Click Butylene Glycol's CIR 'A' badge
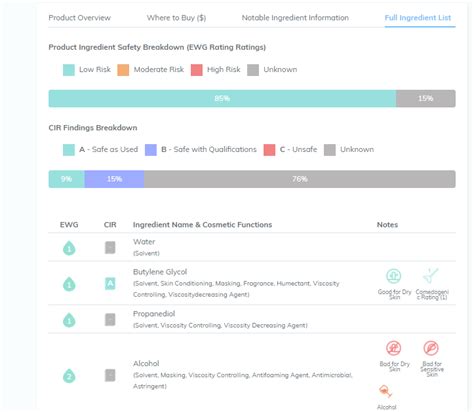This screenshot has width=474, height=412. pos(110,284)
